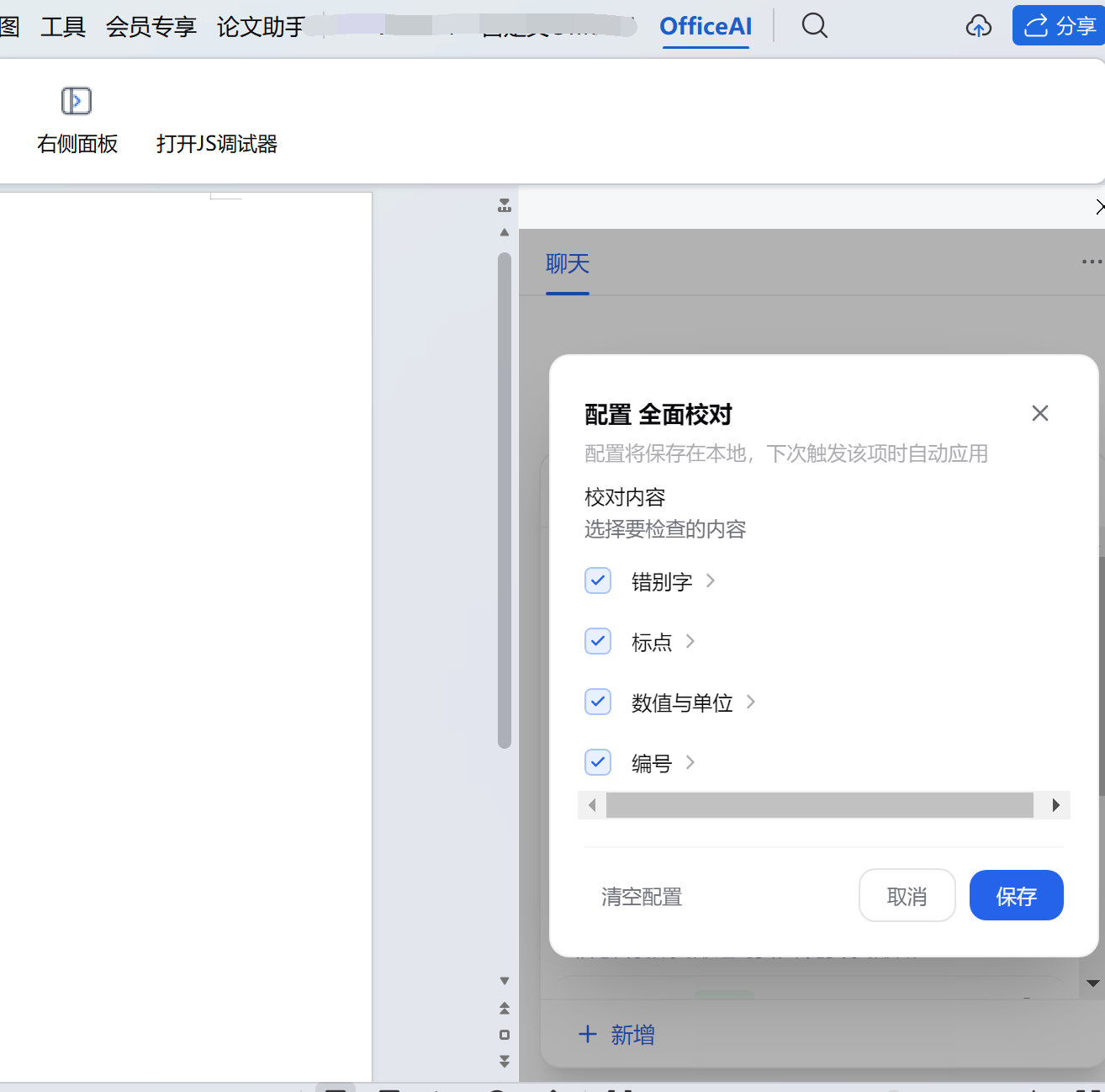Screen dimensions: 1105x1092
Task: Uncheck the 标点 checkbox
Action: pos(598,641)
